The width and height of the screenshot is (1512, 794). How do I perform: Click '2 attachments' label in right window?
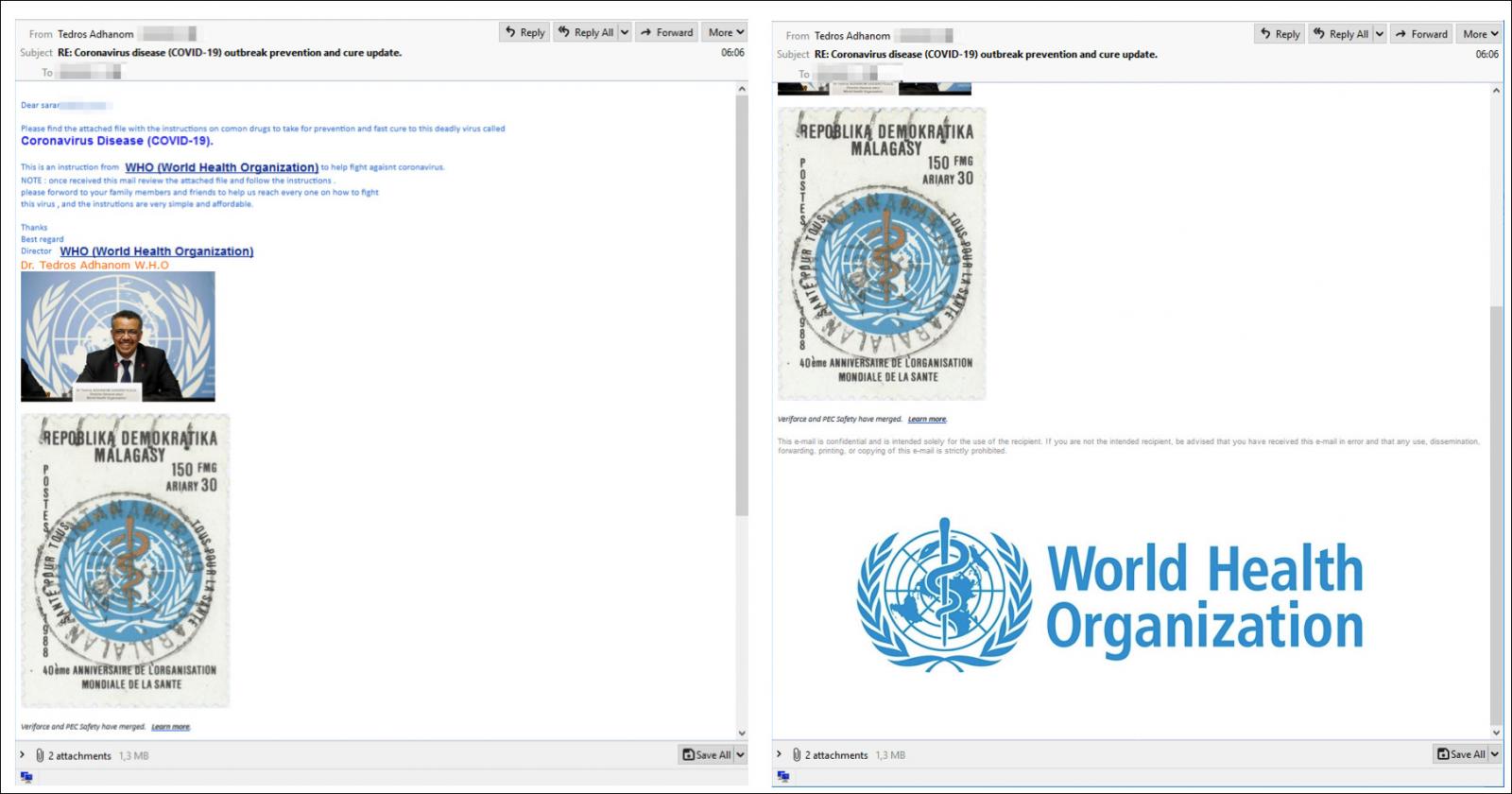click(x=836, y=755)
